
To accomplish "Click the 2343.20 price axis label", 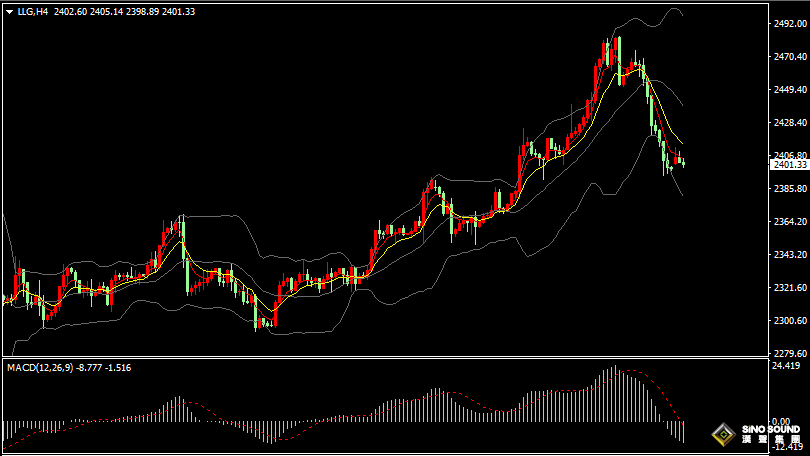I will click(789, 254).
